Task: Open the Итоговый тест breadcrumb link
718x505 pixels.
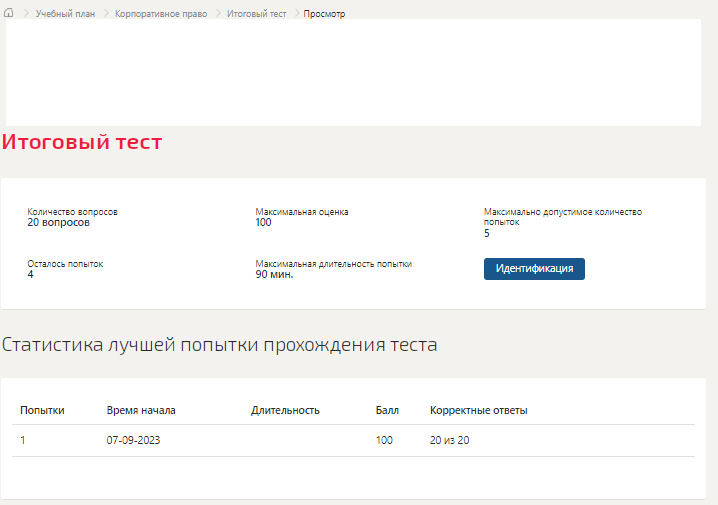Action: click(256, 14)
